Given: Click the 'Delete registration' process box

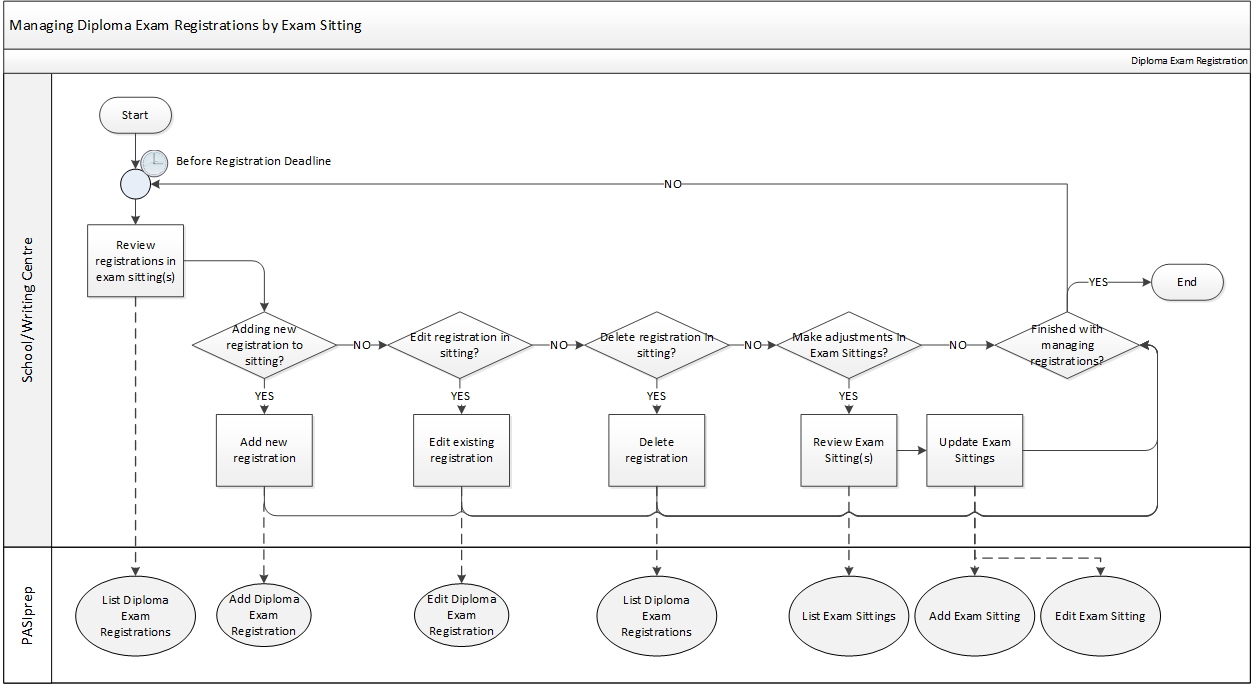Looking at the screenshot, I should coord(657,450).
